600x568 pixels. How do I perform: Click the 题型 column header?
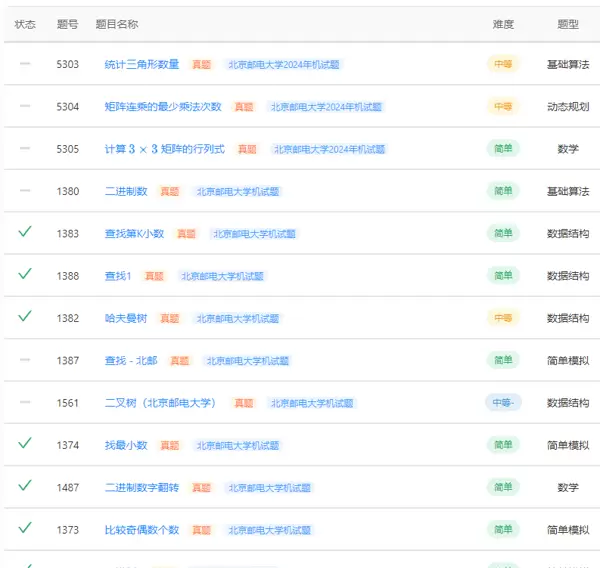click(567, 24)
